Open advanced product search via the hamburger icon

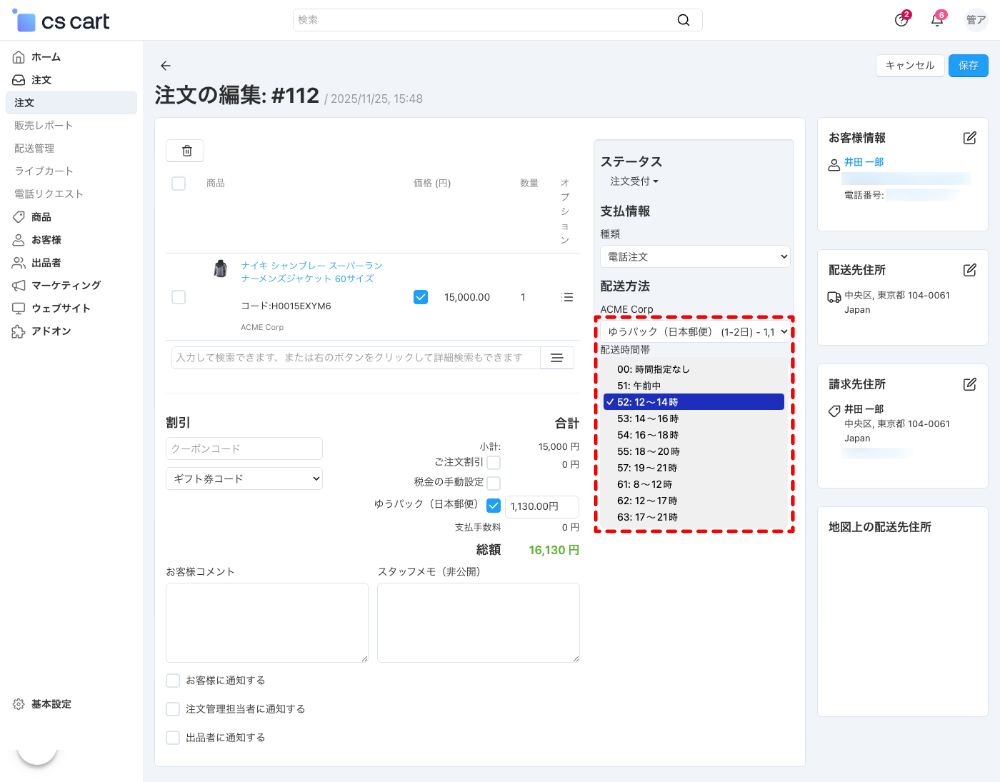coord(557,357)
